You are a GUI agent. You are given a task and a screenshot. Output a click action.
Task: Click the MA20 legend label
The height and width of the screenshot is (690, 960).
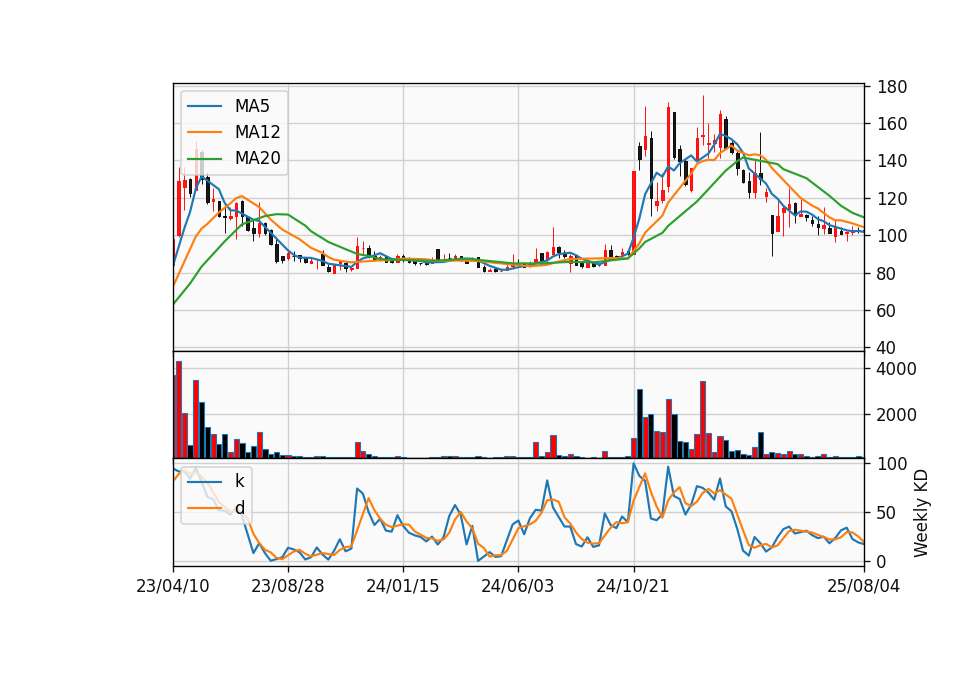click(x=257, y=158)
